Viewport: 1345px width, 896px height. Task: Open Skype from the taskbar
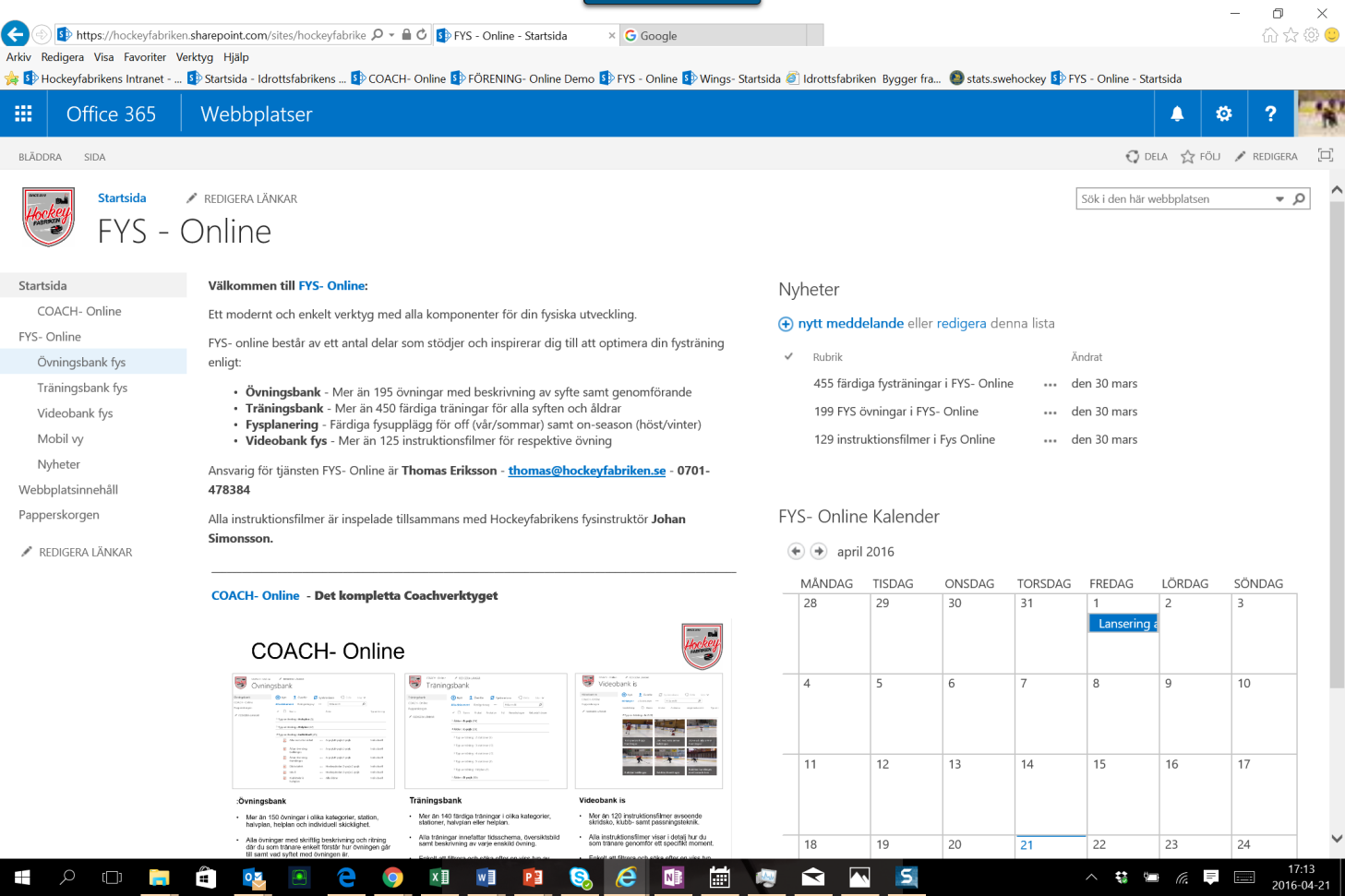coord(580,877)
